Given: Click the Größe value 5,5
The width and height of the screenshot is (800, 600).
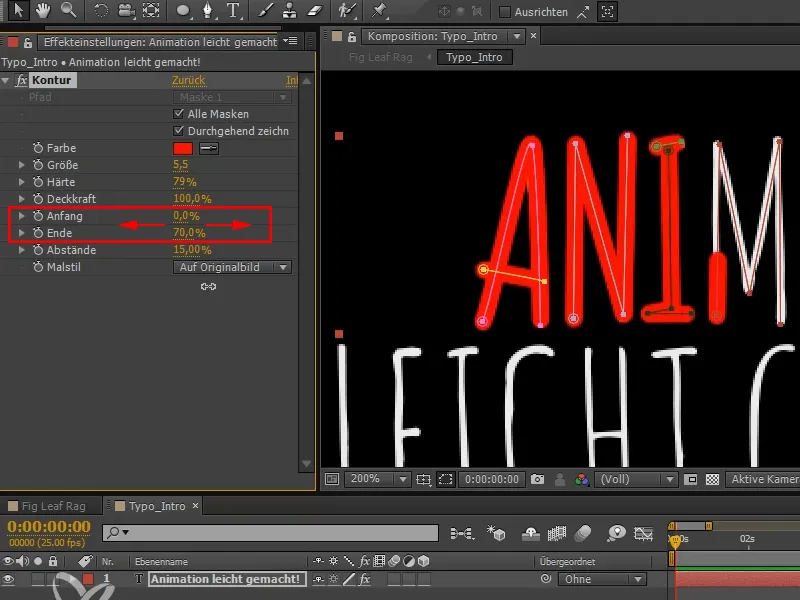Looking at the screenshot, I should pos(181,165).
